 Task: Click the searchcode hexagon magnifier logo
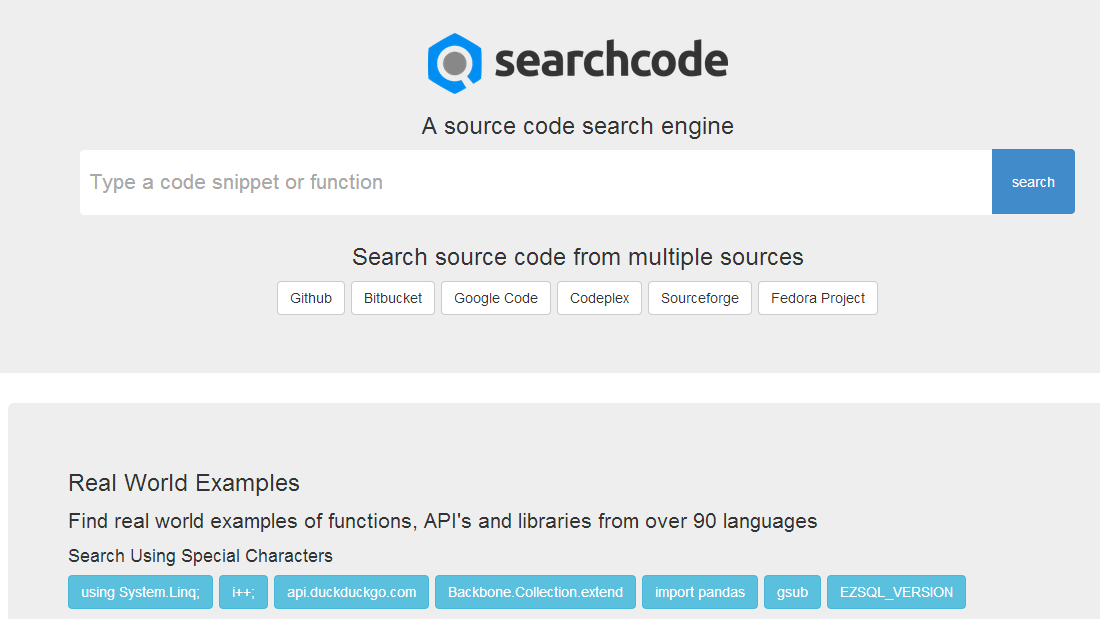(x=455, y=63)
